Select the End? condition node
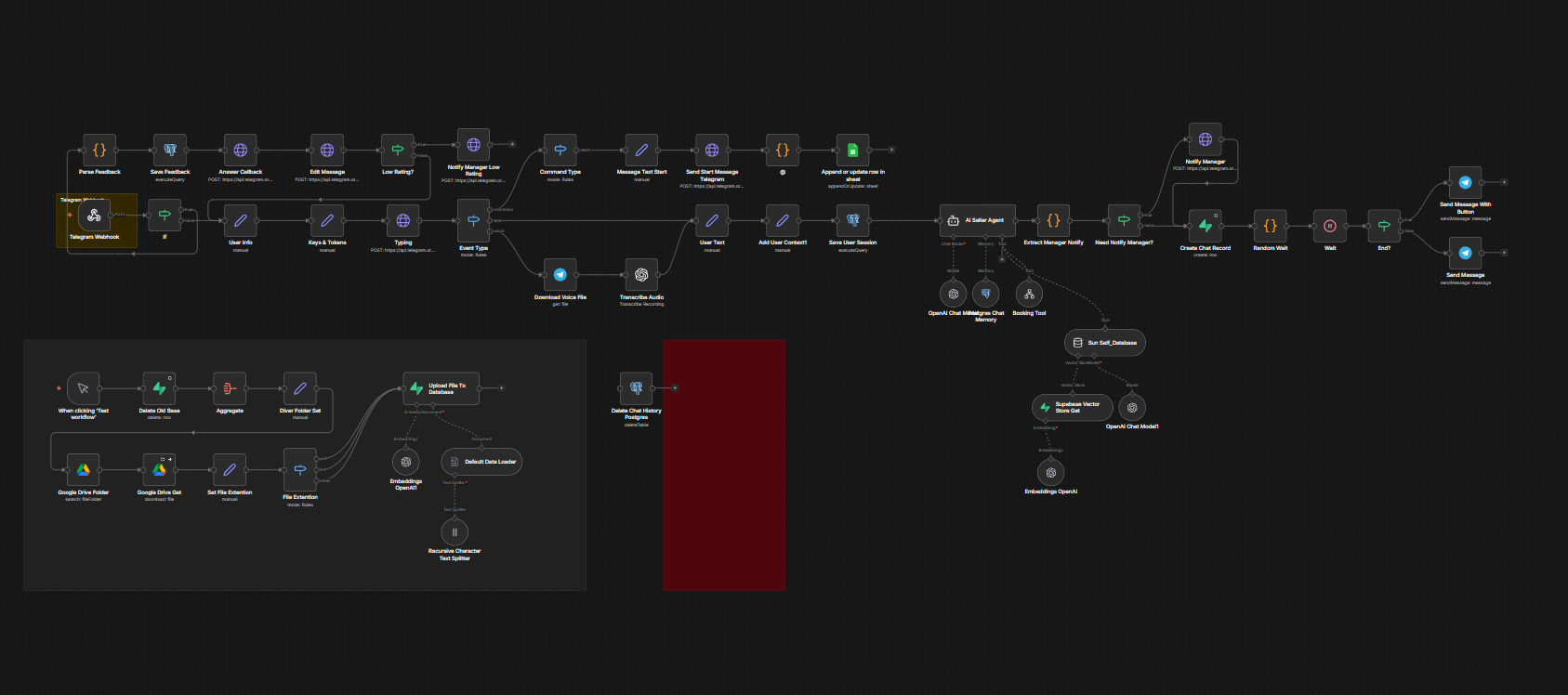 1384,226
